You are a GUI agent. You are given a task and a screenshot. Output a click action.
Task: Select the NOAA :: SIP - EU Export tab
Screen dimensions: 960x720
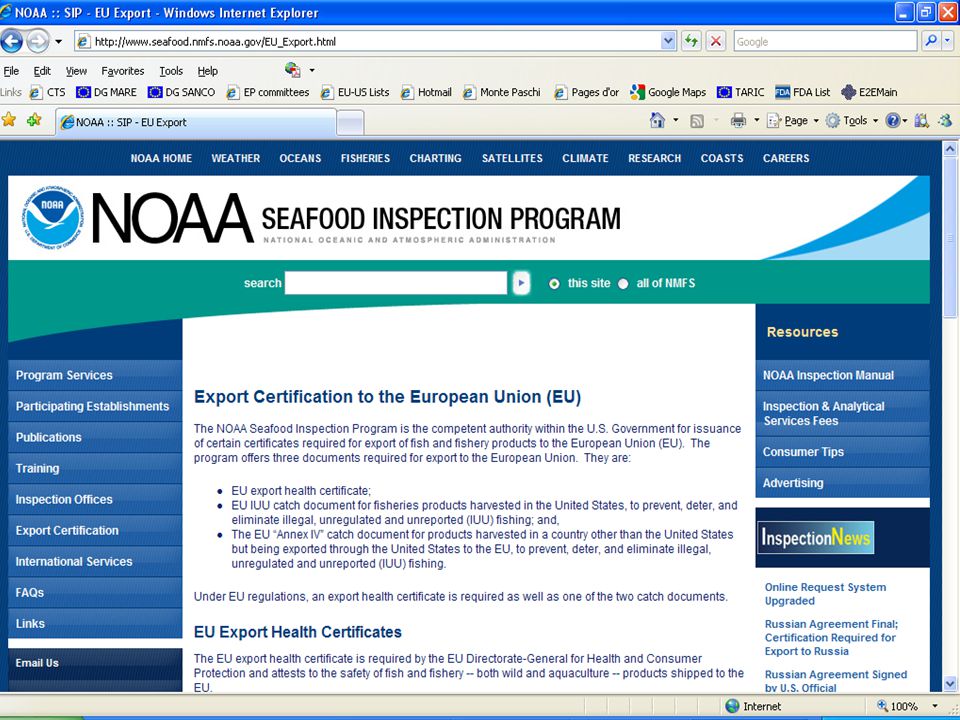point(196,122)
